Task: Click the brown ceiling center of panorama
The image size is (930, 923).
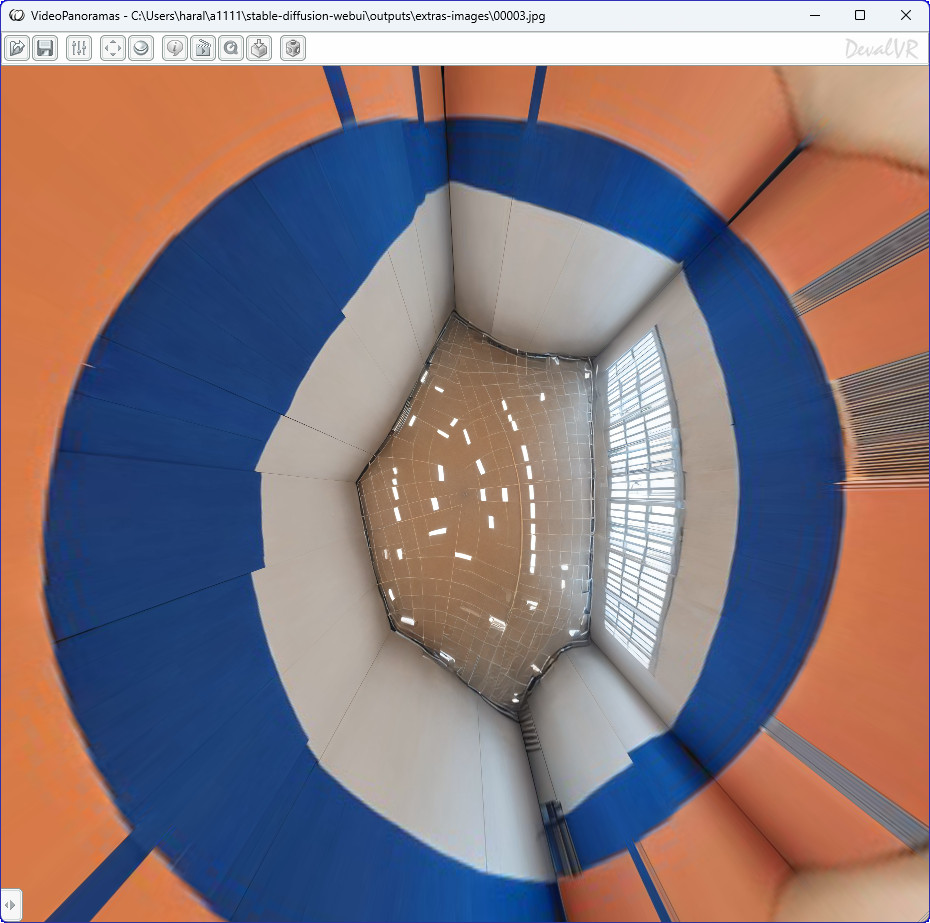Action: (x=470, y=510)
